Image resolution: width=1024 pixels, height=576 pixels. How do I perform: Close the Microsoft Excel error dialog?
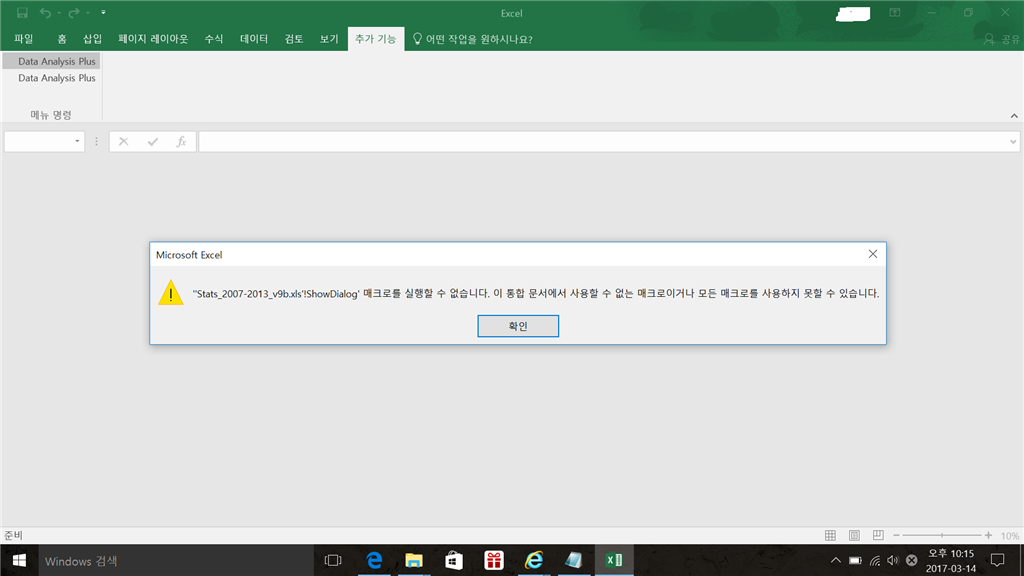click(x=872, y=254)
